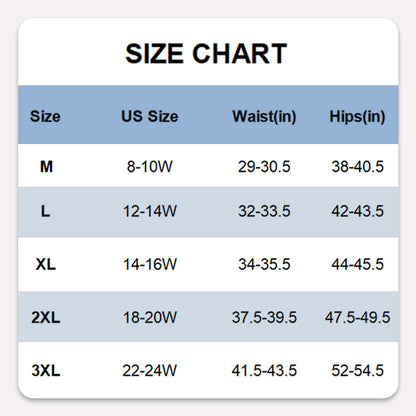Click the 8-10W US size cell
This screenshot has height=416, width=416.
coord(150,166)
